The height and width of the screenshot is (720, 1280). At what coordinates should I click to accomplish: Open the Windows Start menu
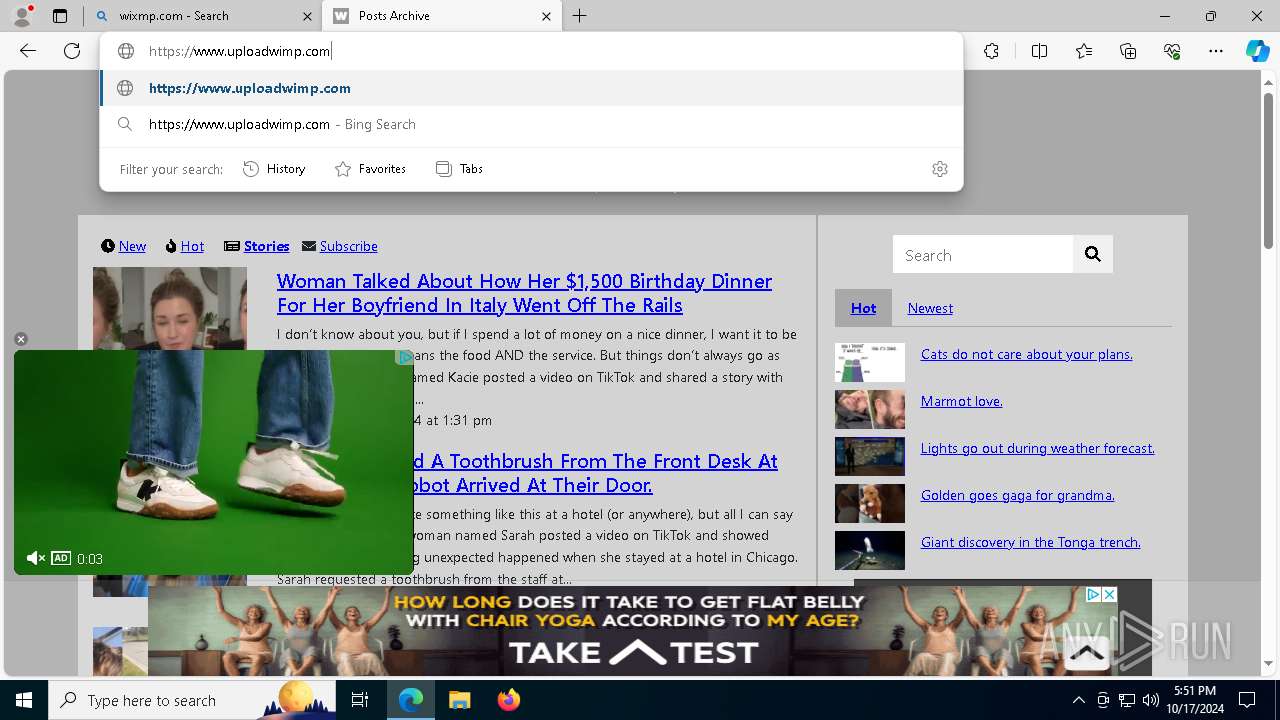coord(24,700)
